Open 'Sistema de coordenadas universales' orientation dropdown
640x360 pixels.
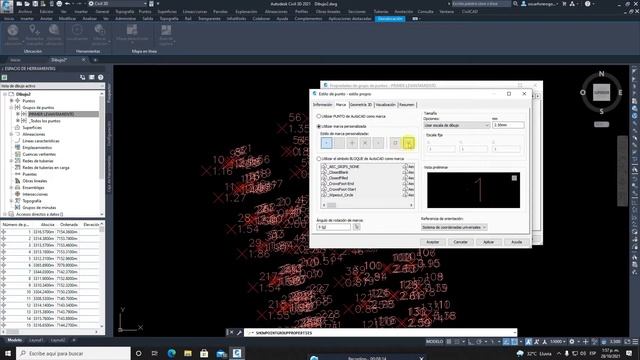[454, 227]
